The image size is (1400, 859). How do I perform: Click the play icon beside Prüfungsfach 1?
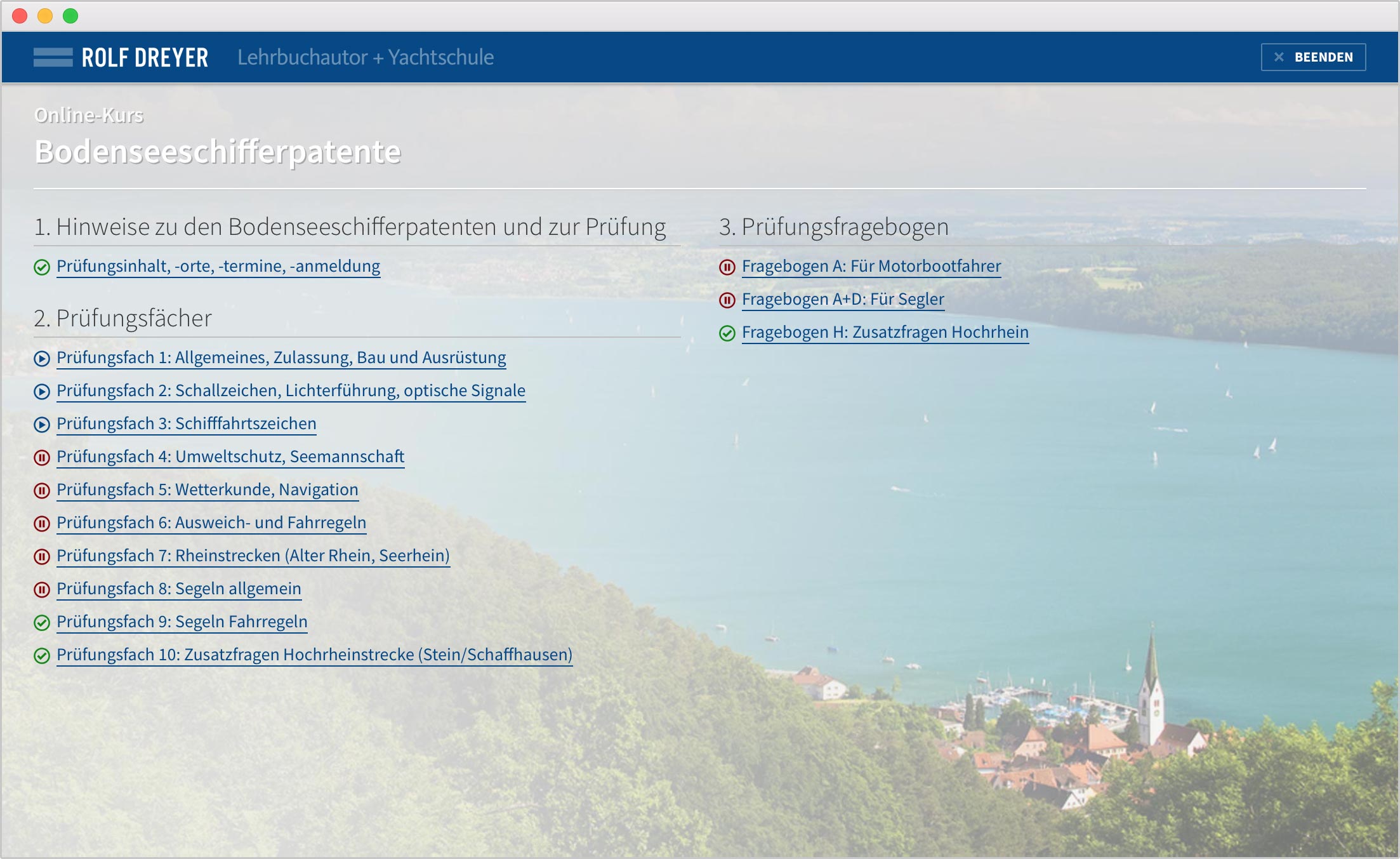(x=42, y=359)
